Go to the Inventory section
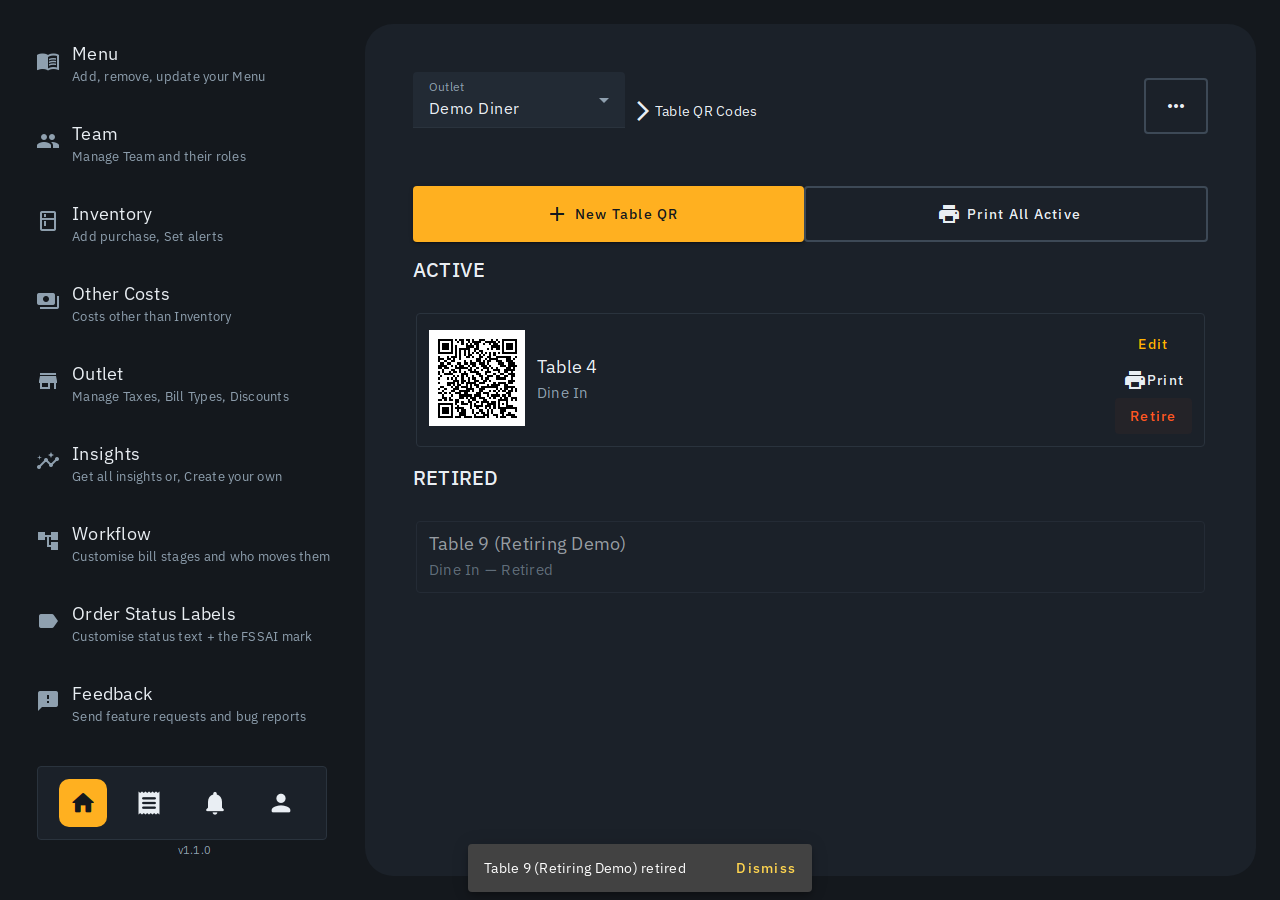1280x900 pixels. 182,223
